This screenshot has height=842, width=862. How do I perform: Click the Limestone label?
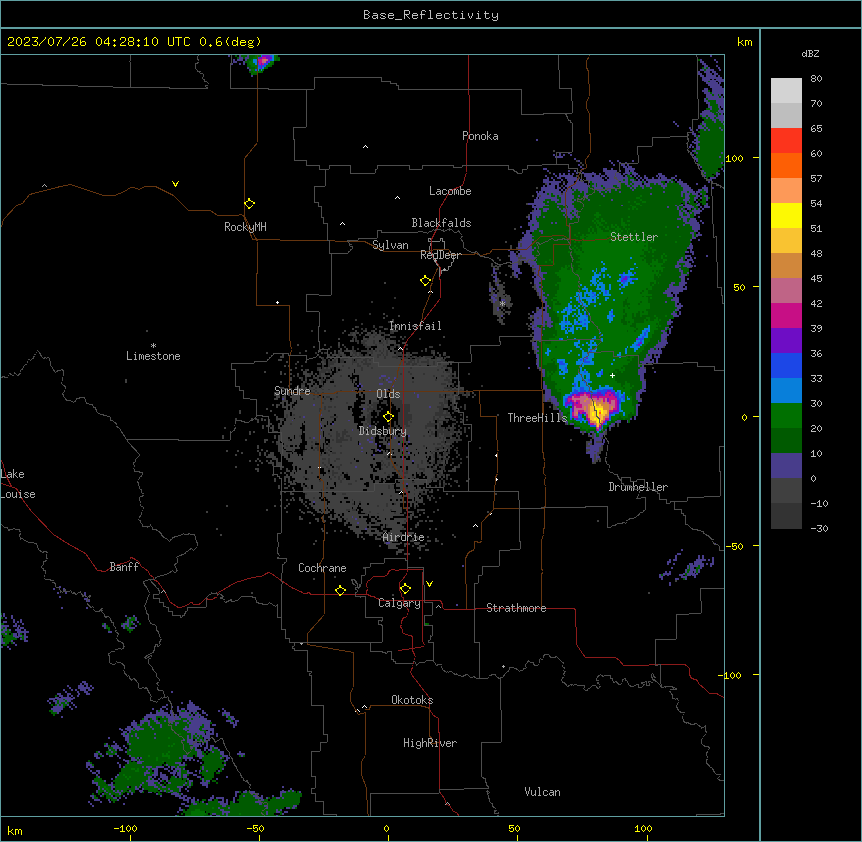pos(153,356)
